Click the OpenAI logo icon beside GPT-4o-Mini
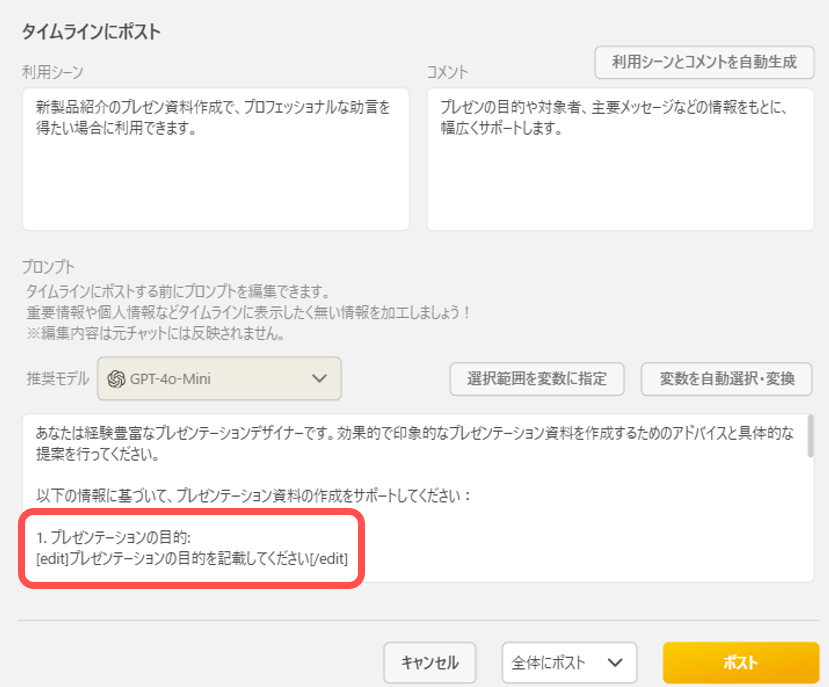The image size is (829, 687). [x=116, y=379]
